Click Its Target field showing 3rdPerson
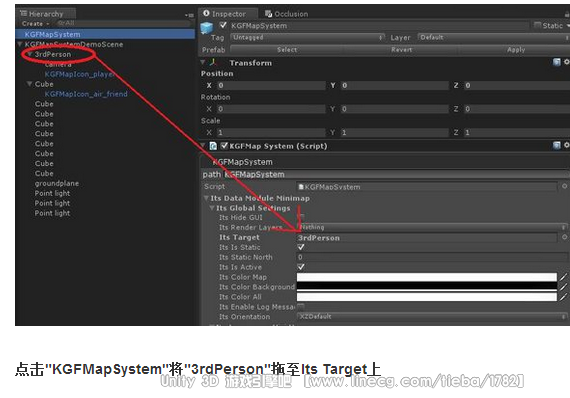Screen dimensions: 570x398 427,238
